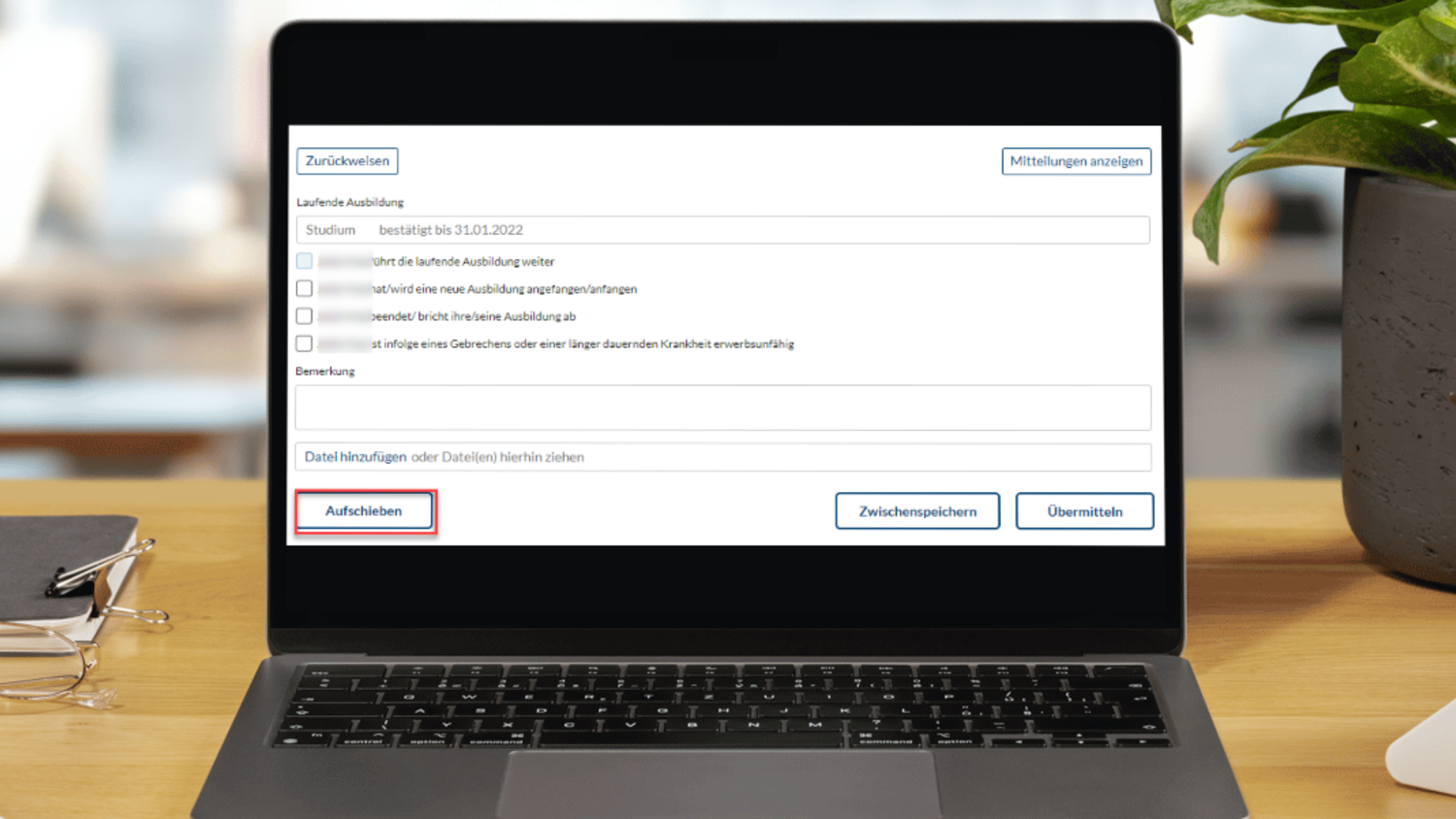The height and width of the screenshot is (819, 1456).
Task: Click the Datei hinzufügen link
Action: click(x=355, y=457)
